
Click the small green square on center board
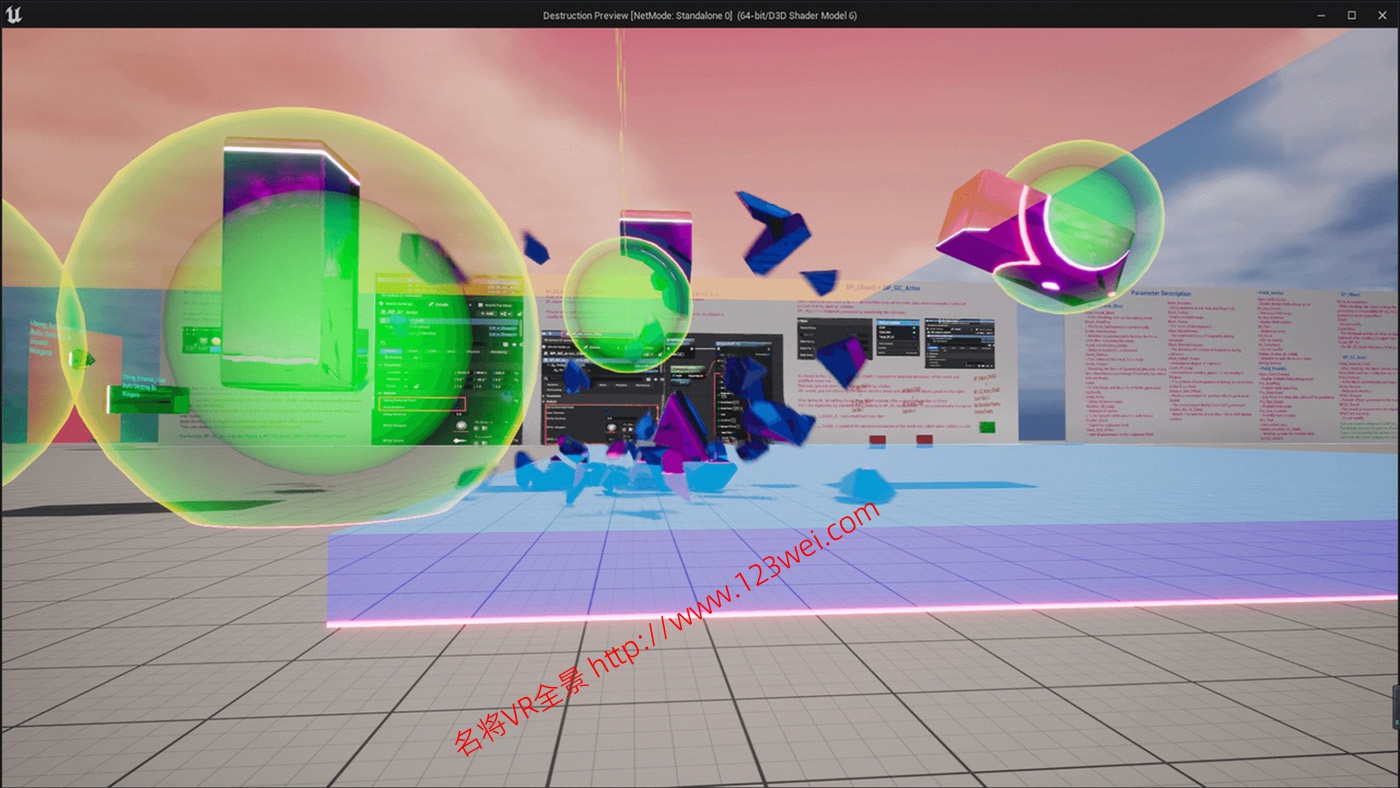pos(987,428)
